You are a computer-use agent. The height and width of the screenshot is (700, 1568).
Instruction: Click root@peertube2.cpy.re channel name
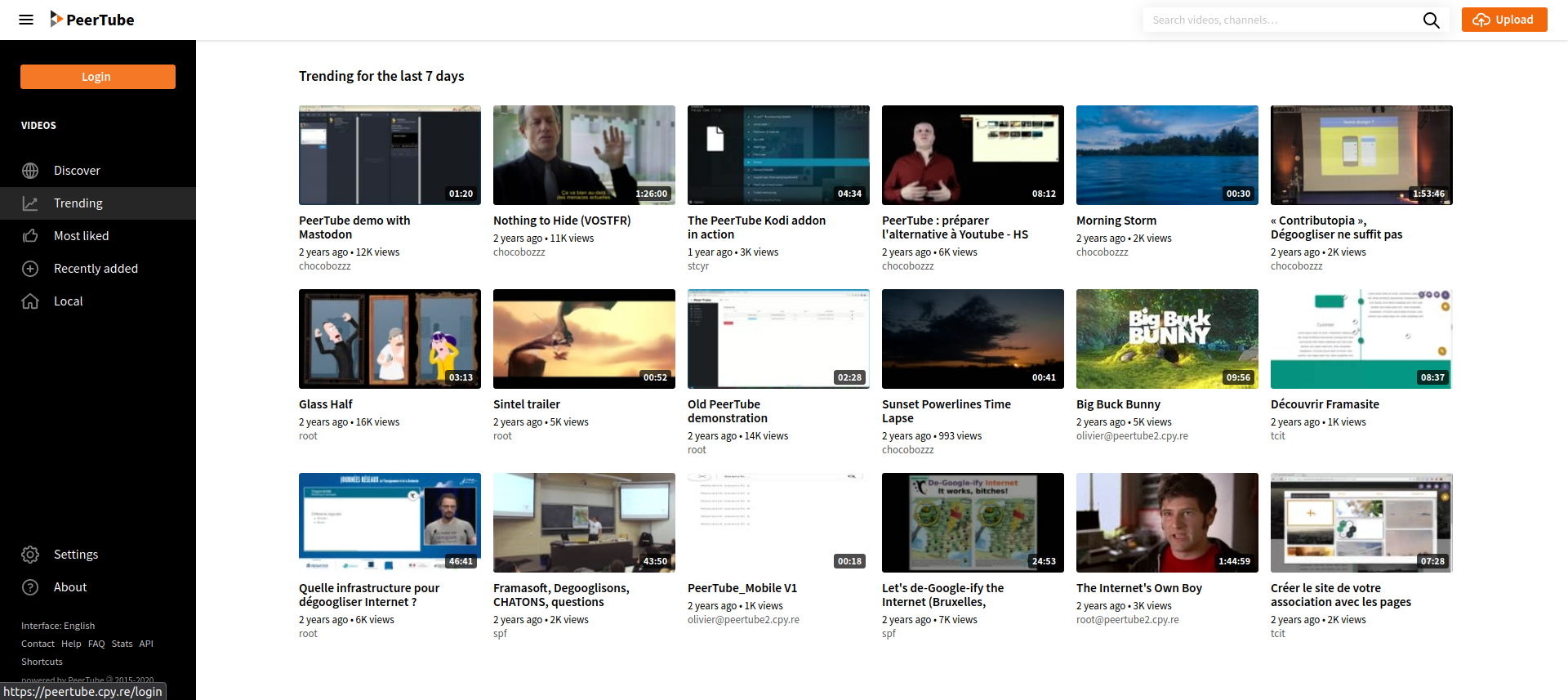[x=1128, y=620]
